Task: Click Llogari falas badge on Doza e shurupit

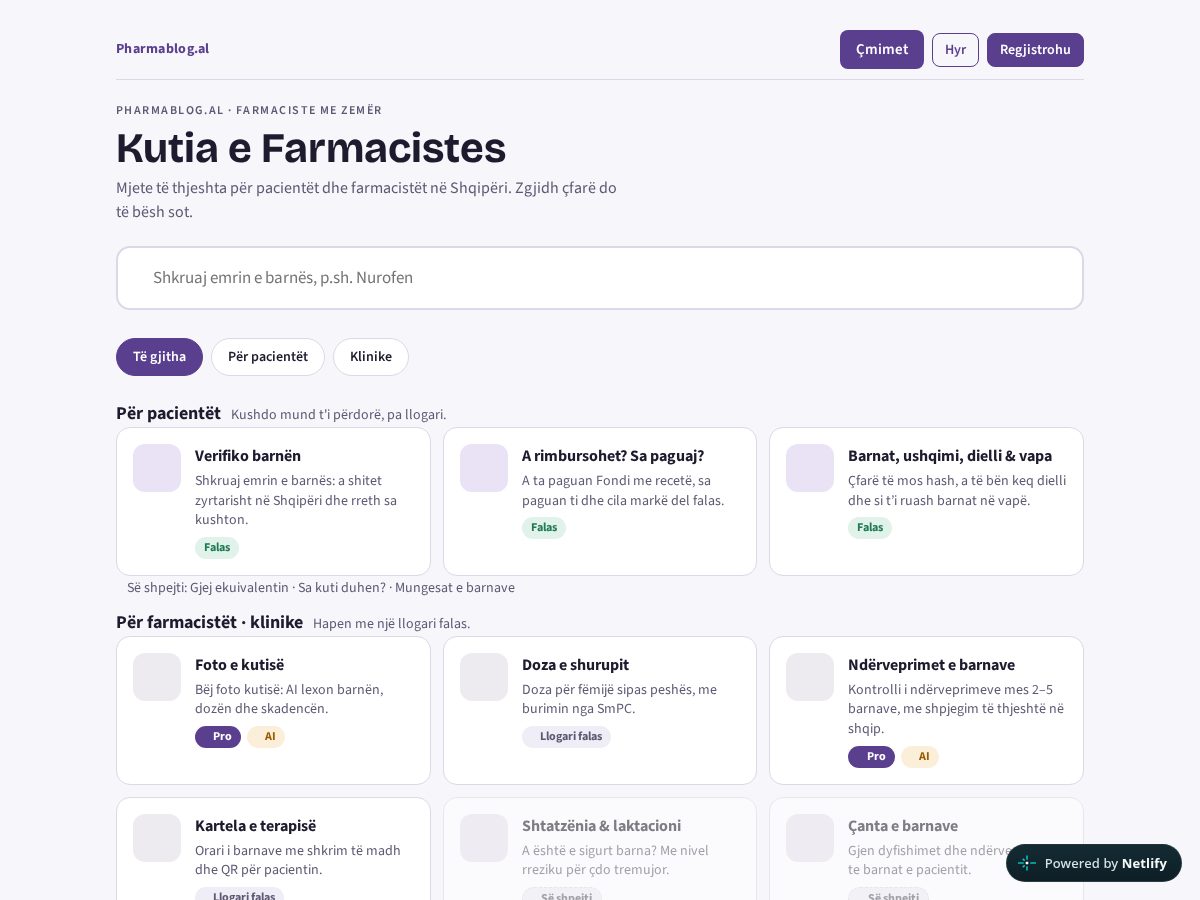Action: pyautogui.click(x=566, y=737)
